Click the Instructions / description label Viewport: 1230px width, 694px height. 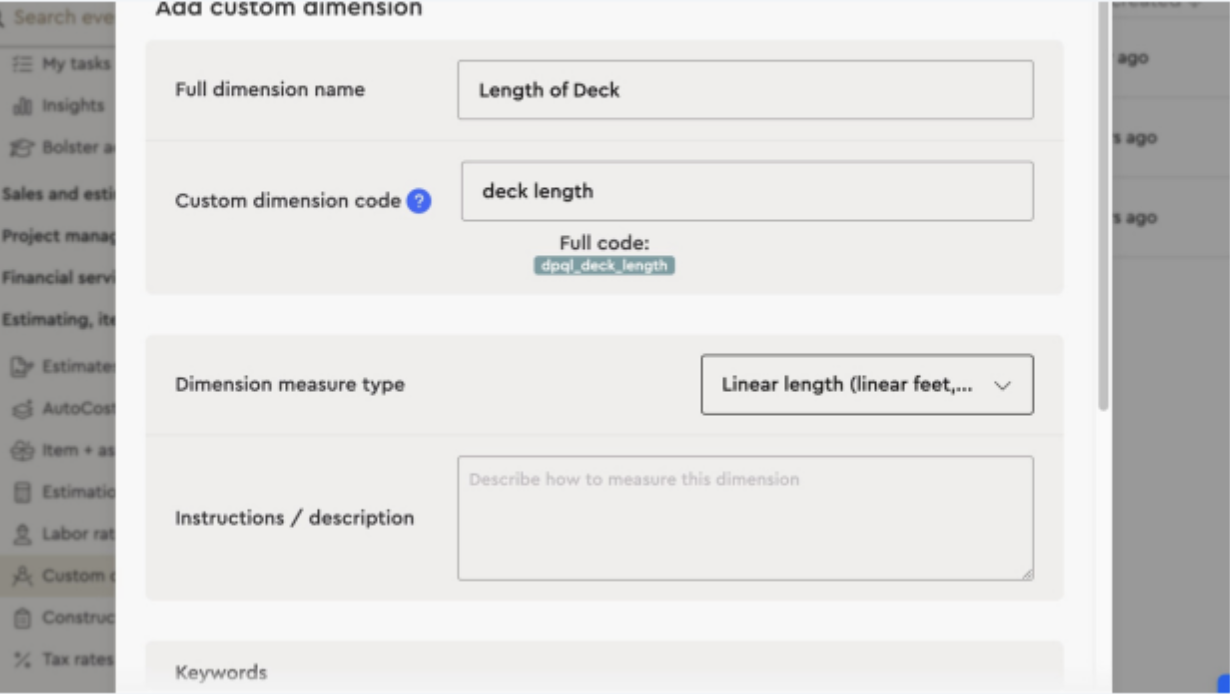294,518
